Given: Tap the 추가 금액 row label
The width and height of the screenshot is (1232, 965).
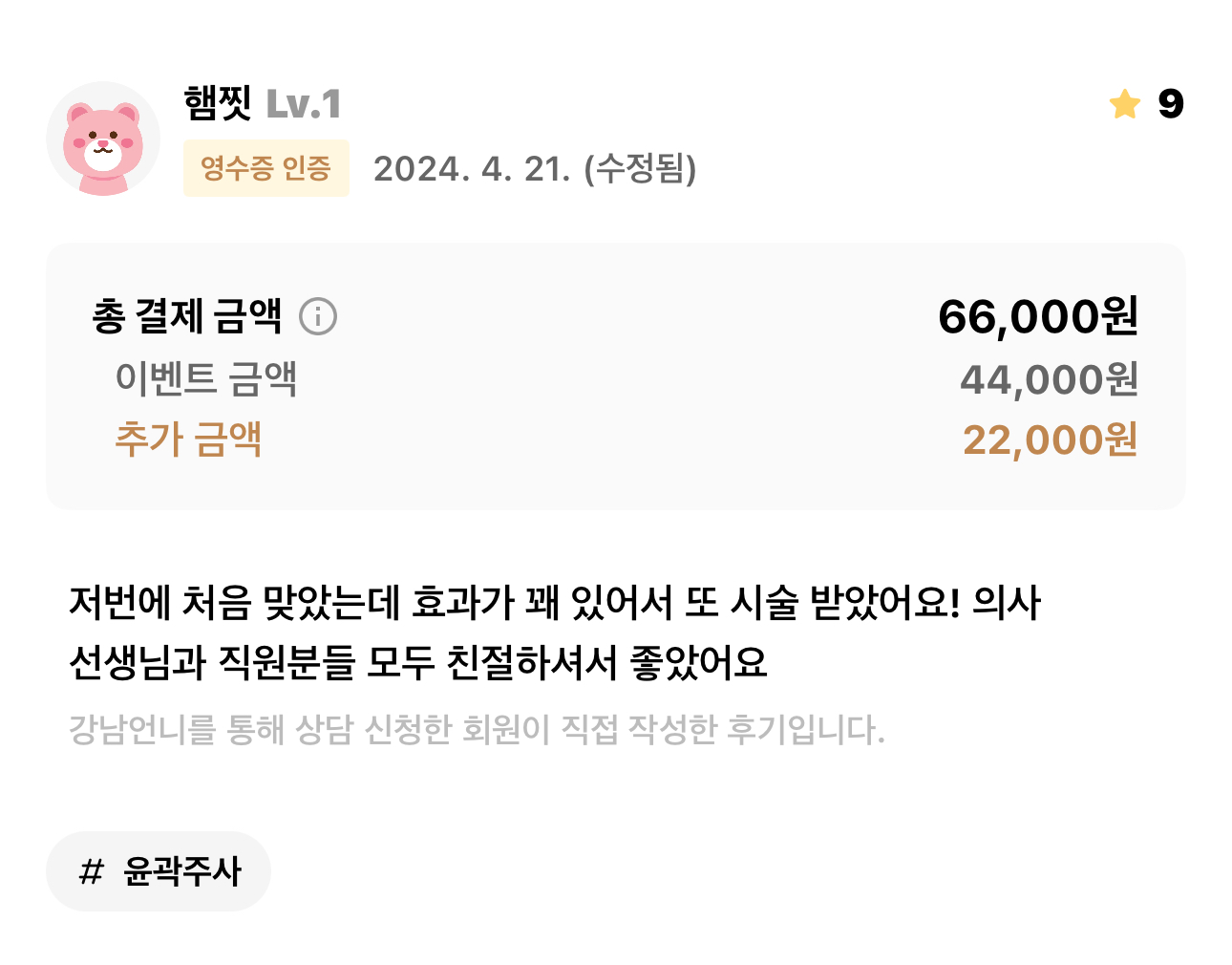Looking at the screenshot, I should click(188, 440).
